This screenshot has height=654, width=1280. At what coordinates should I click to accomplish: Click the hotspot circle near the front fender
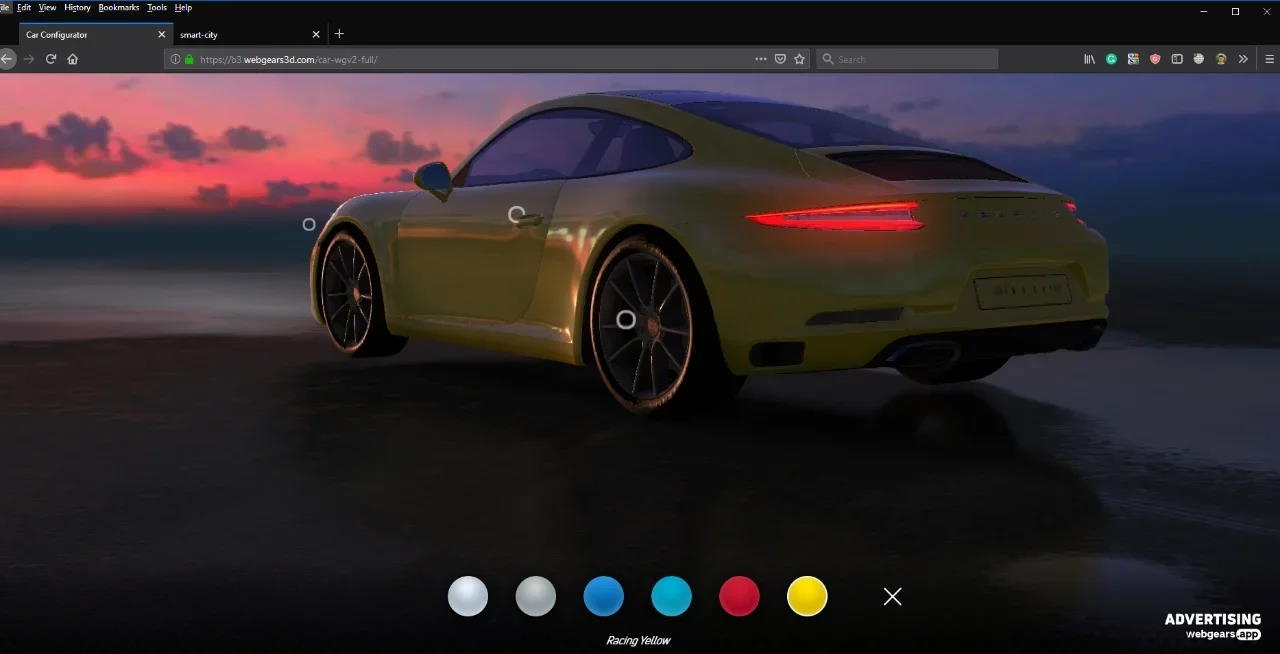click(x=309, y=224)
